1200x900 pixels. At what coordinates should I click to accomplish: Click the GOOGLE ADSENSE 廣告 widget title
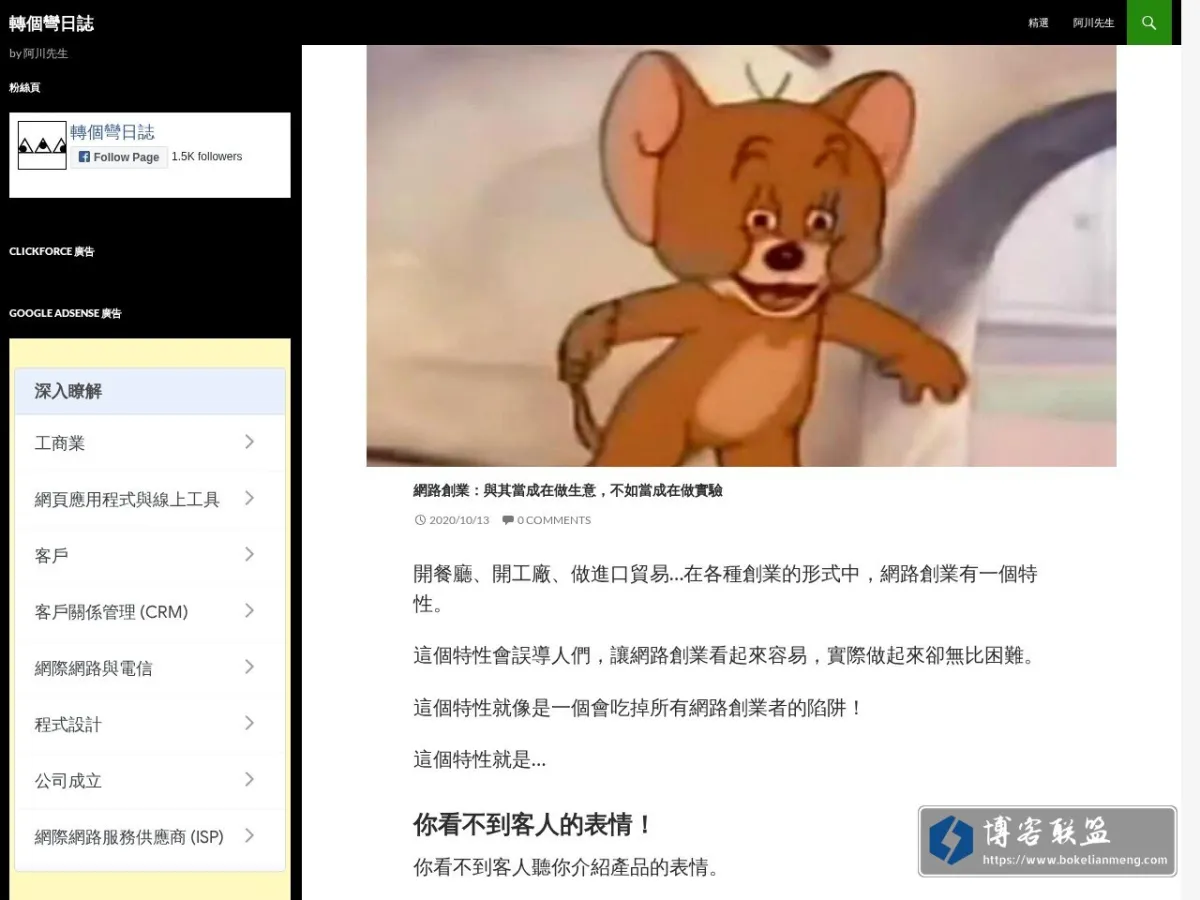[65, 313]
